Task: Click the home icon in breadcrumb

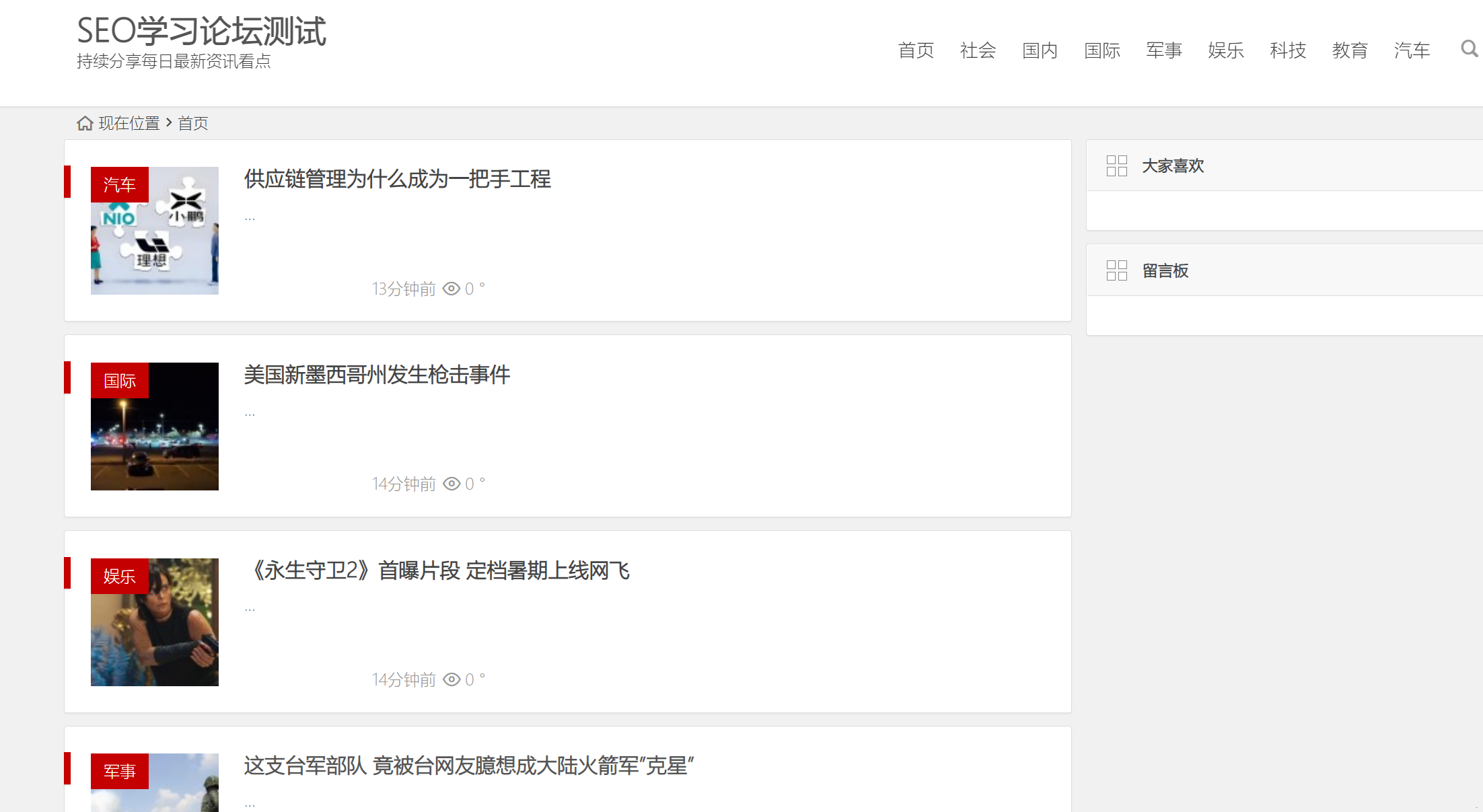Action: [85, 123]
